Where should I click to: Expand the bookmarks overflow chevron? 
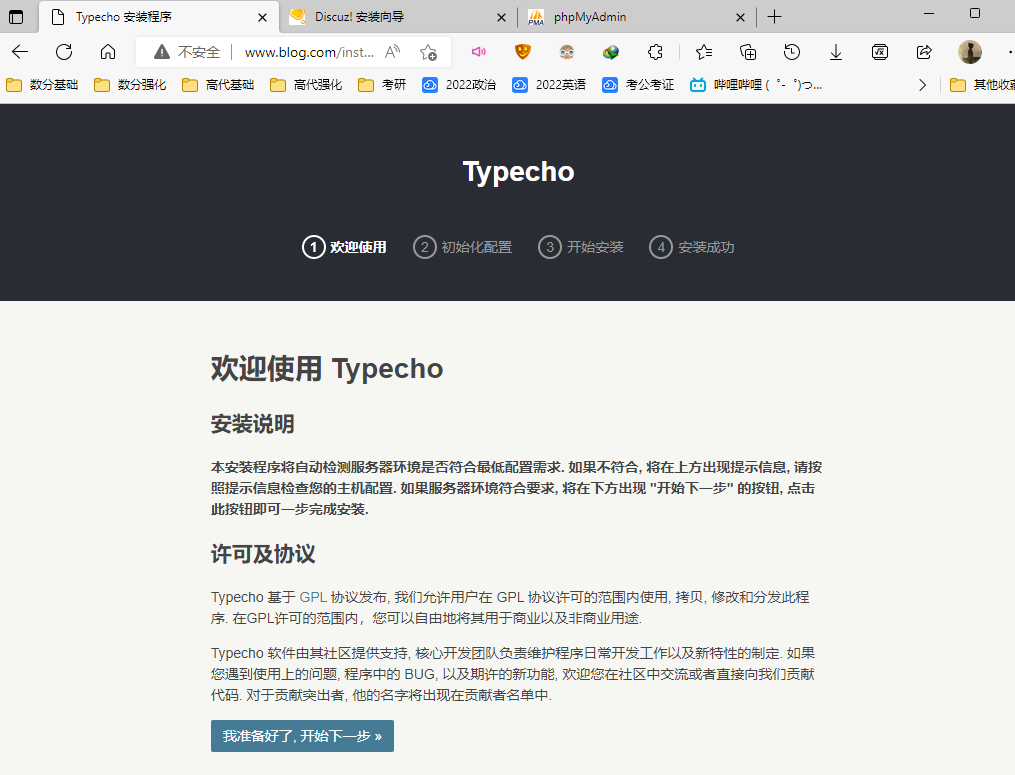922,85
